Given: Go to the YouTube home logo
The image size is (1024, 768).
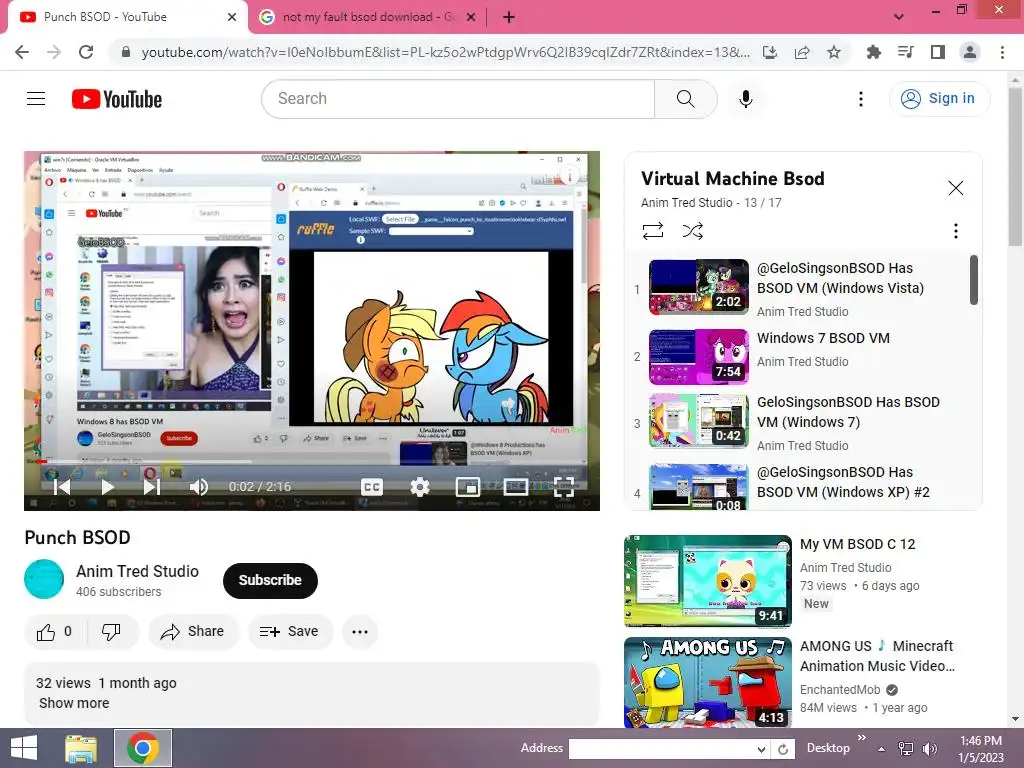Looking at the screenshot, I should pos(117,99).
